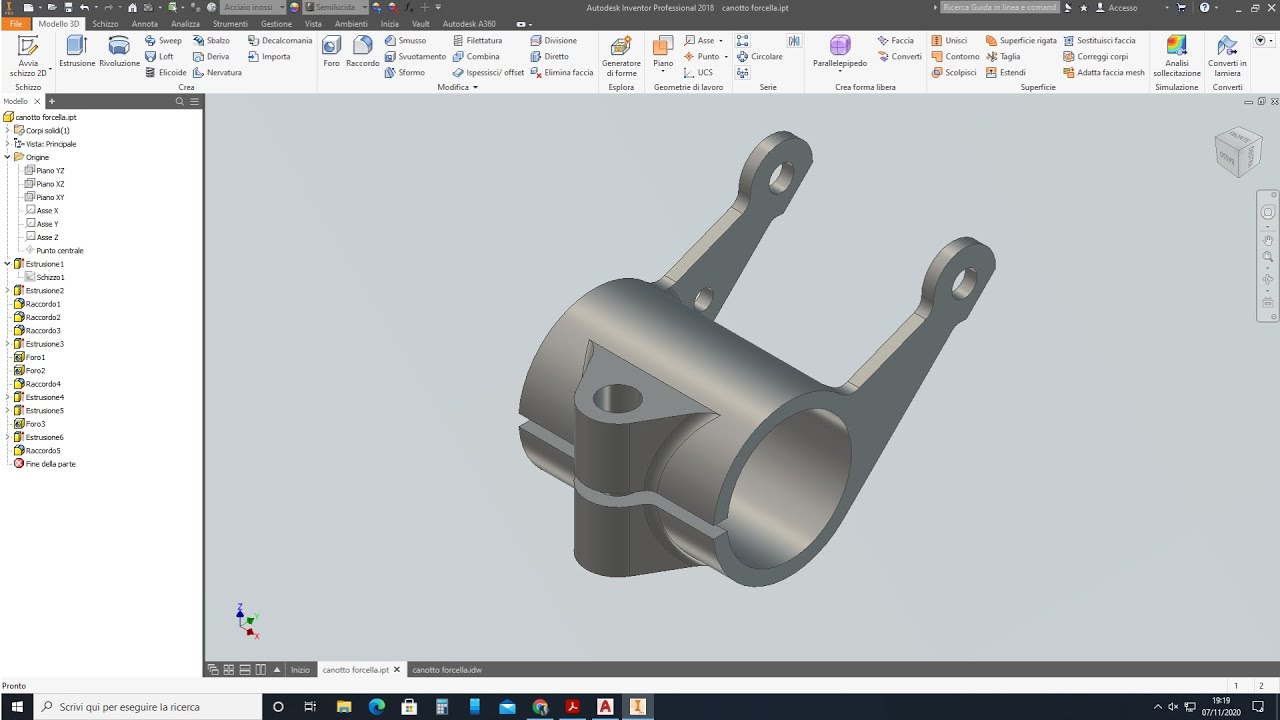Viewport: 1280px width, 720px height.
Task: Open the material dropdown Acciaio inossi
Action: point(252,7)
